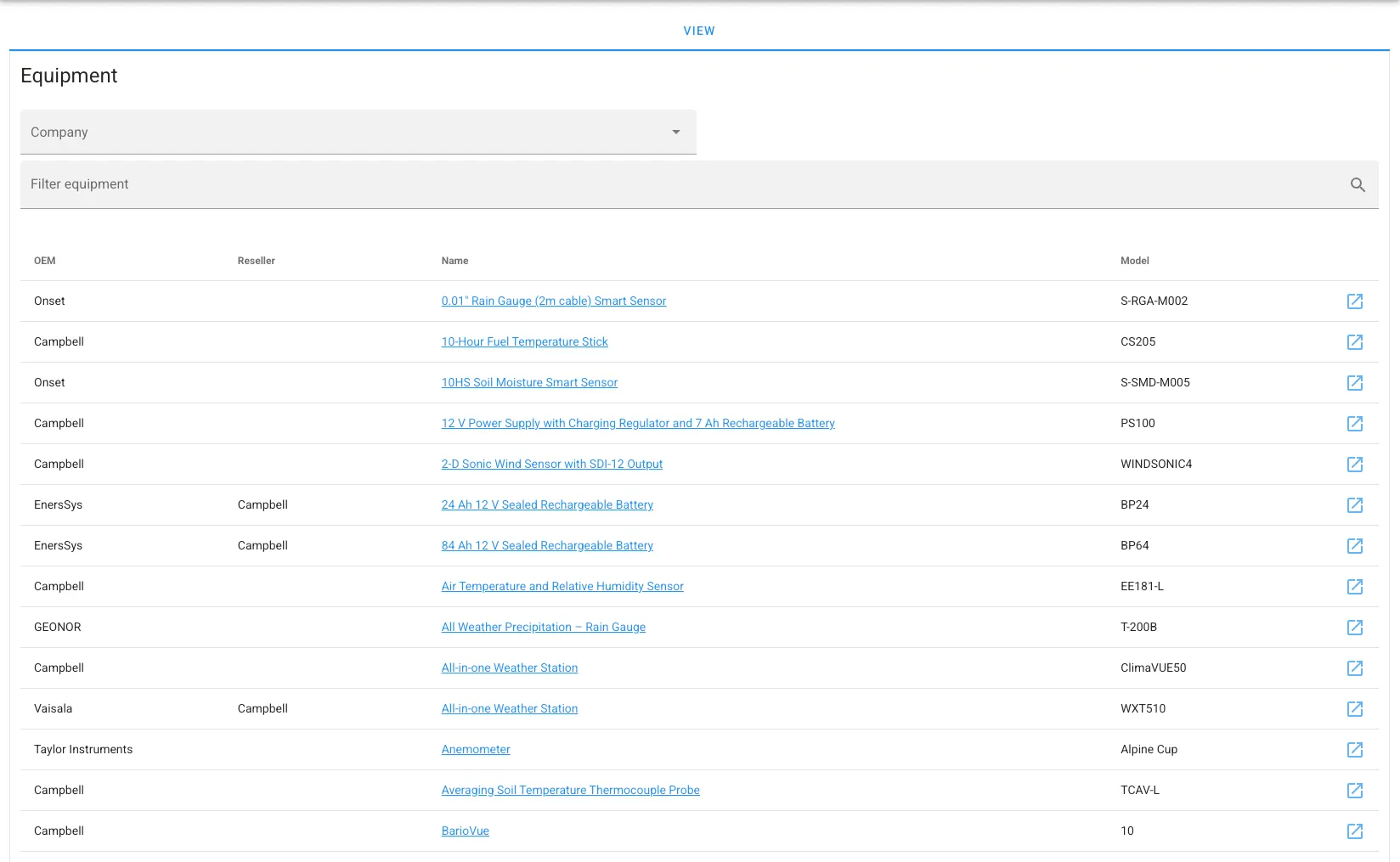1400x862 pixels.
Task: Select the GEONOR OEM cell
Action: [58, 627]
